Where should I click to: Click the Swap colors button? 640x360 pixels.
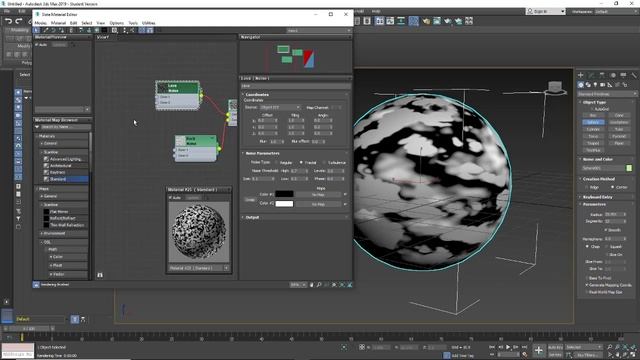point(250,200)
